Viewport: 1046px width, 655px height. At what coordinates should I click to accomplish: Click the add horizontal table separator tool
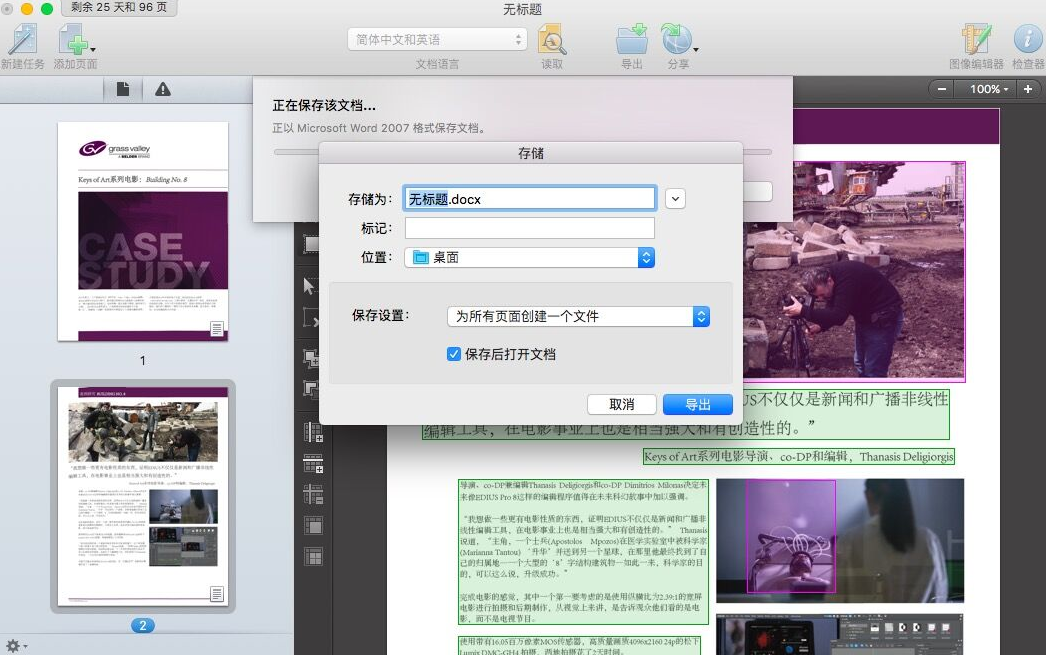[x=313, y=464]
